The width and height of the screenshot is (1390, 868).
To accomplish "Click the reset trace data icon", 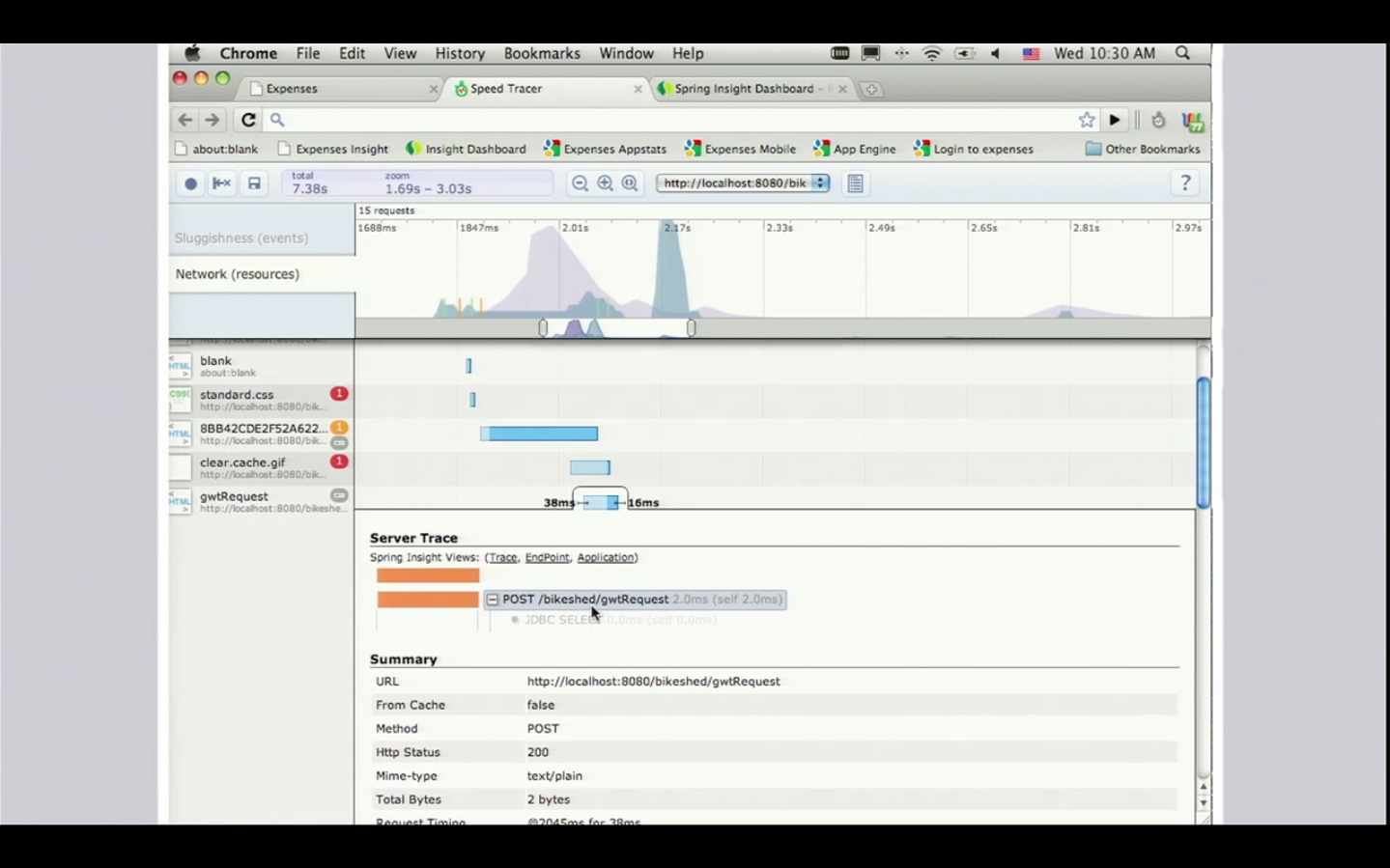I will [x=222, y=183].
